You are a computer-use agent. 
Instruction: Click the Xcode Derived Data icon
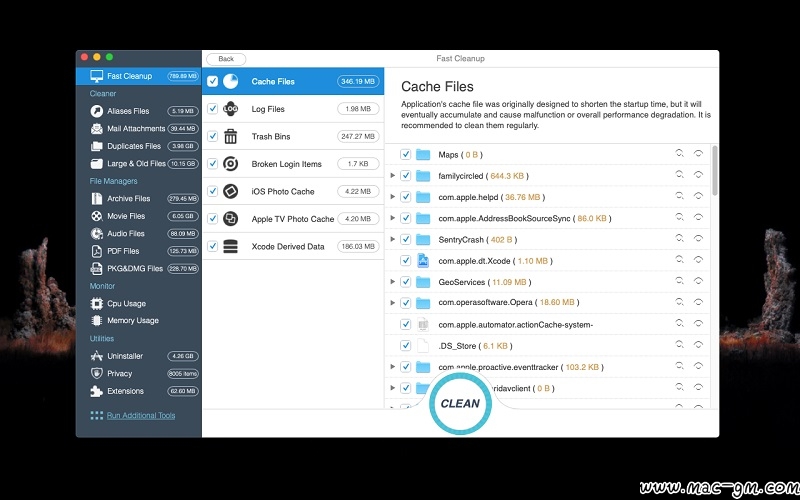coord(231,246)
